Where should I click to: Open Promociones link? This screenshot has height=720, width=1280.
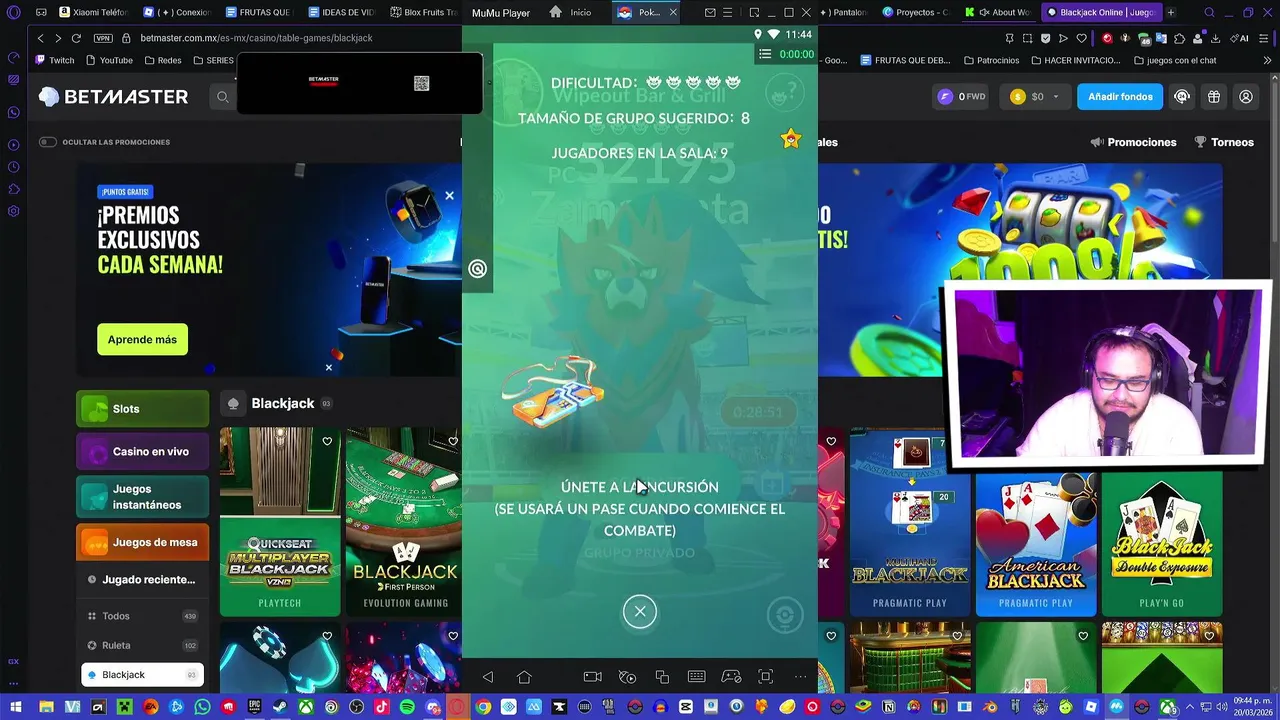pyautogui.click(x=1133, y=142)
